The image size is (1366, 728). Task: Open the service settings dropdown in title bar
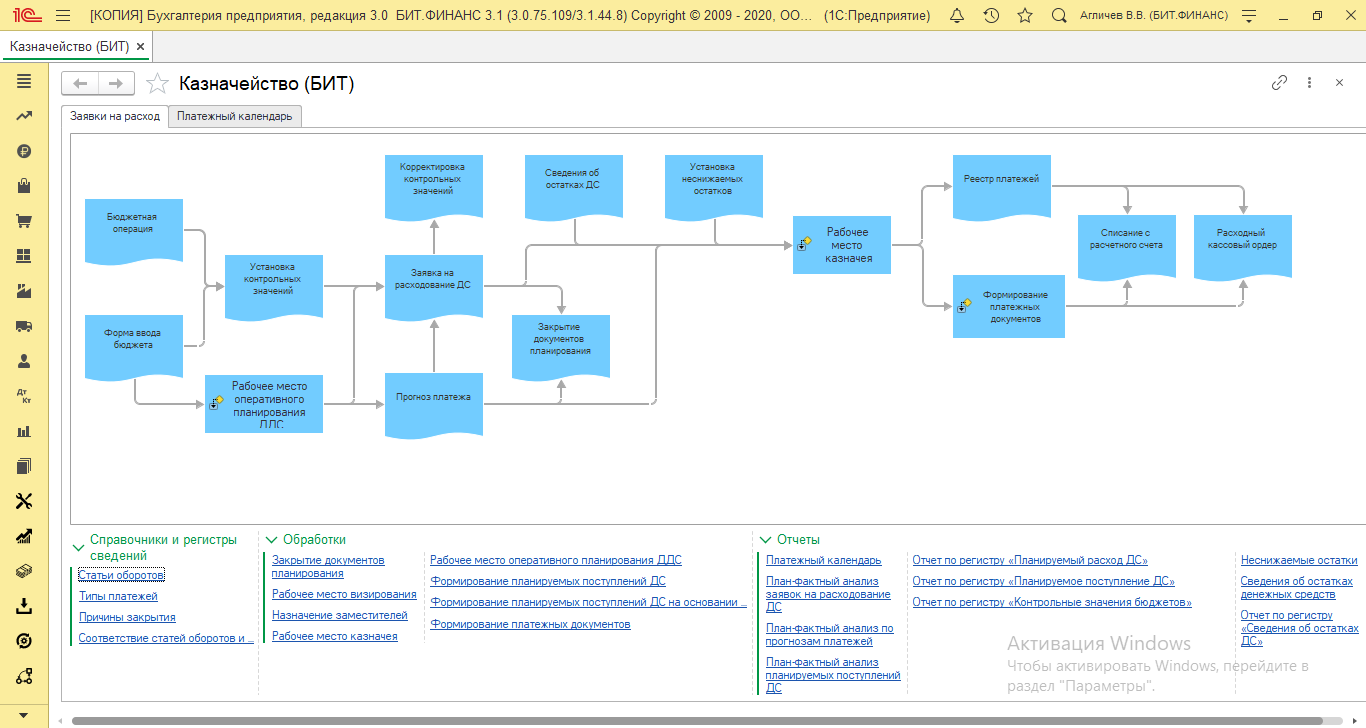tap(1248, 16)
